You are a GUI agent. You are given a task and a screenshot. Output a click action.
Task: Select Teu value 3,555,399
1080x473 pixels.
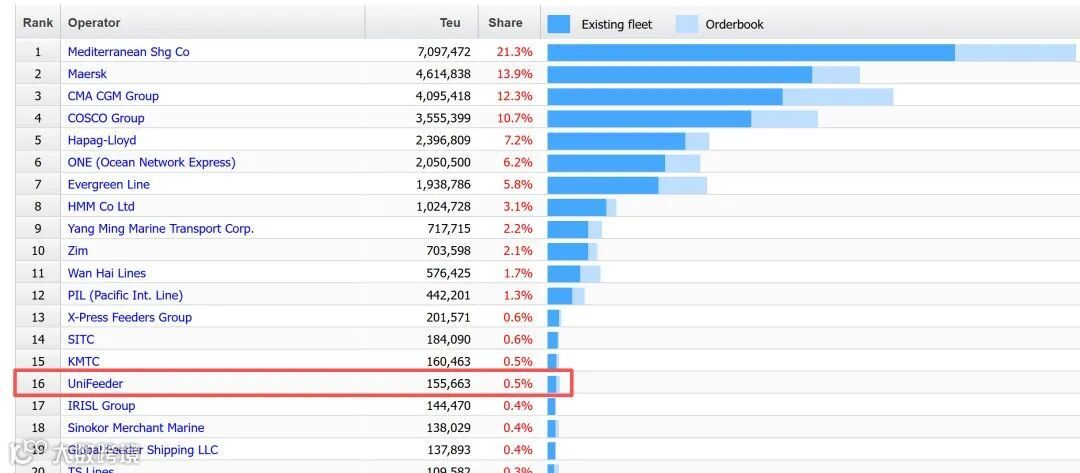pos(444,118)
